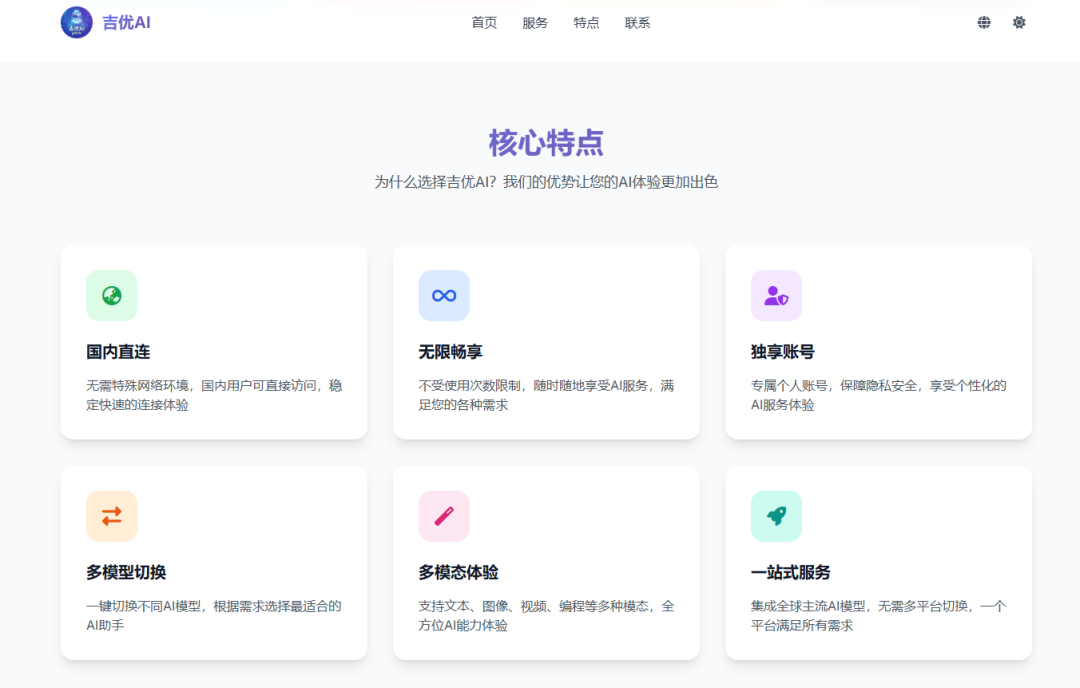The width and height of the screenshot is (1080, 688).
Task: Click the 国内直连 globe icon
Action: coord(111,295)
